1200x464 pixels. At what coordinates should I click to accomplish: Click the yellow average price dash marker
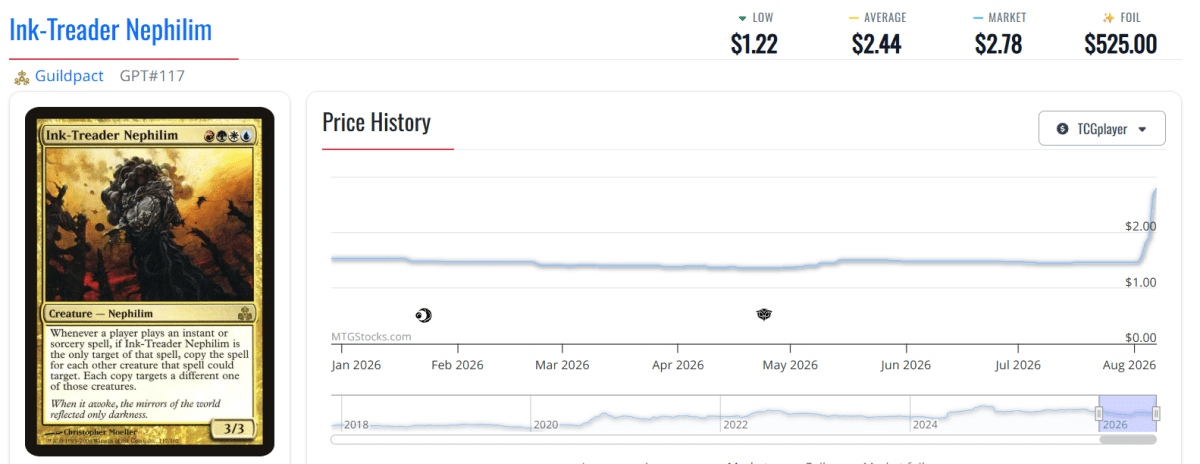pyautogui.click(x=854, y=18)
